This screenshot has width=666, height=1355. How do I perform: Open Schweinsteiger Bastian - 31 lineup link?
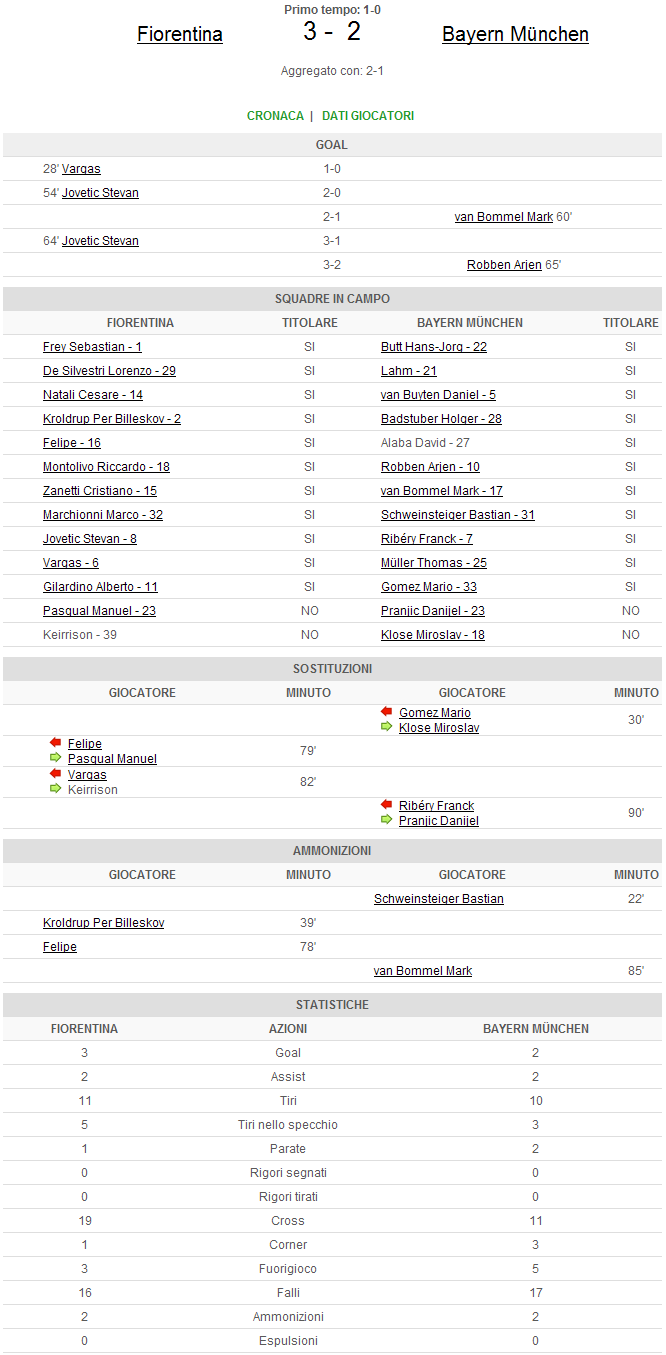point(458,515)
